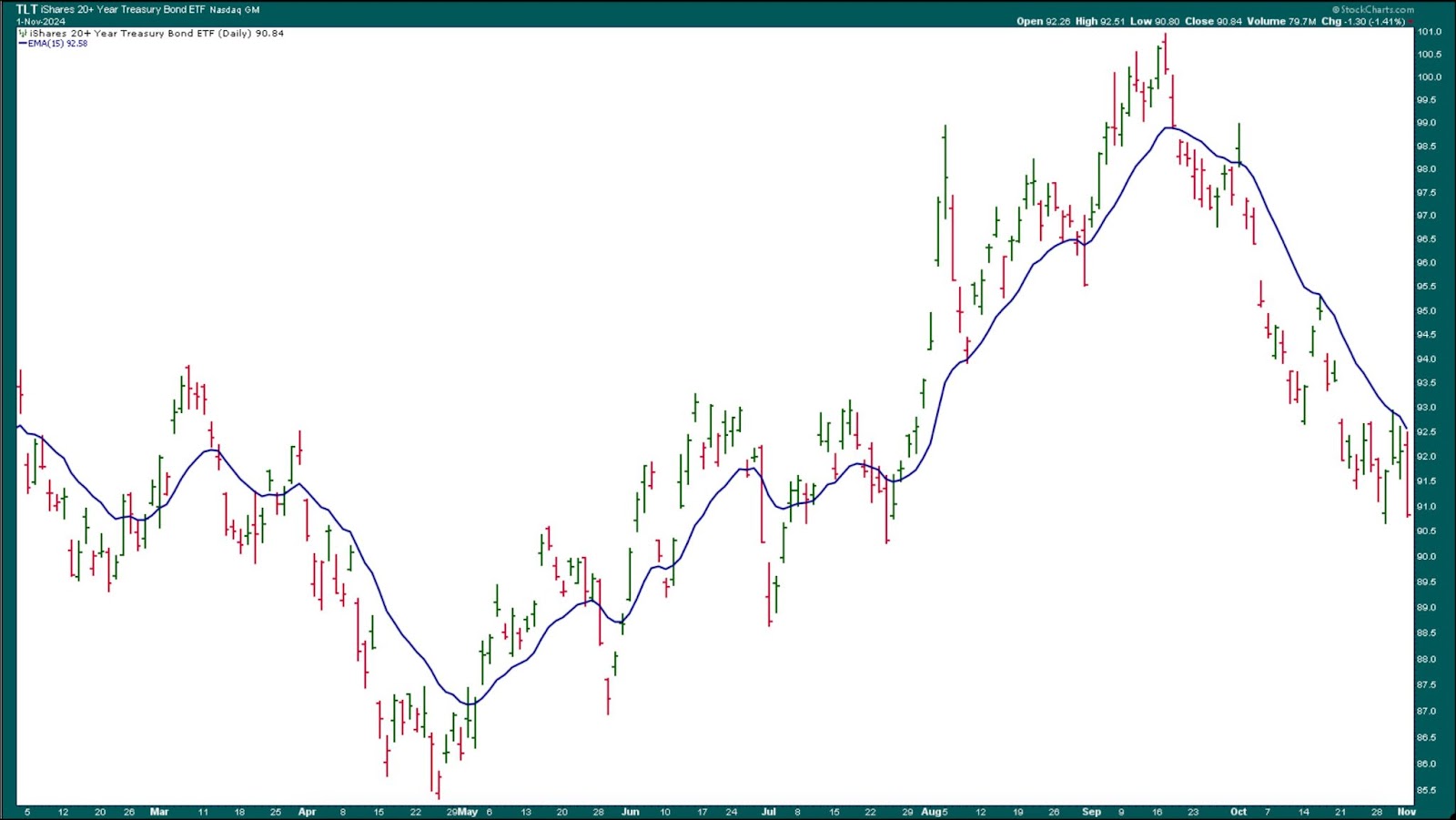1456x820 pixels.
Task: Click the Open 92.26 value
Action: click(1044, 21)
